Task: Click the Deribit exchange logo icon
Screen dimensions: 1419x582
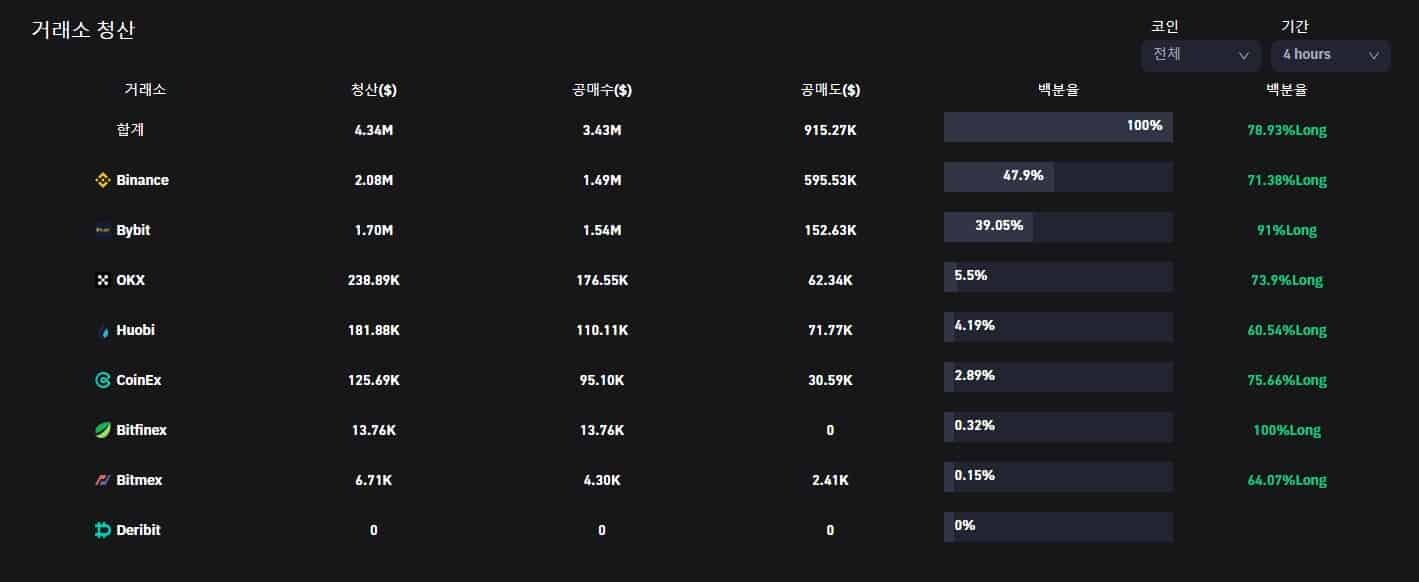Action: (x=102, y=530)
